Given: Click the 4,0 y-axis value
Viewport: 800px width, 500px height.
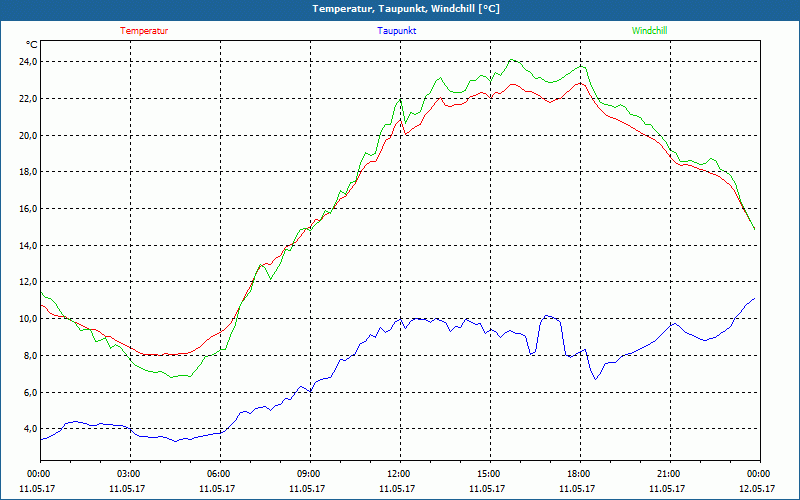Looking at the screenshot, I should click(x=31, y=429).
